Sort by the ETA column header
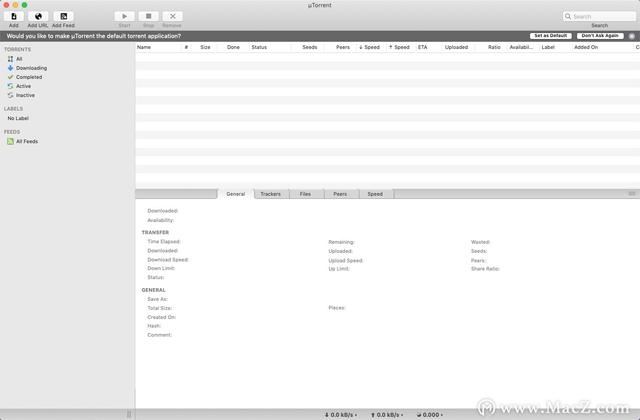This screenshot has height=420, width=640. point(428,47)
